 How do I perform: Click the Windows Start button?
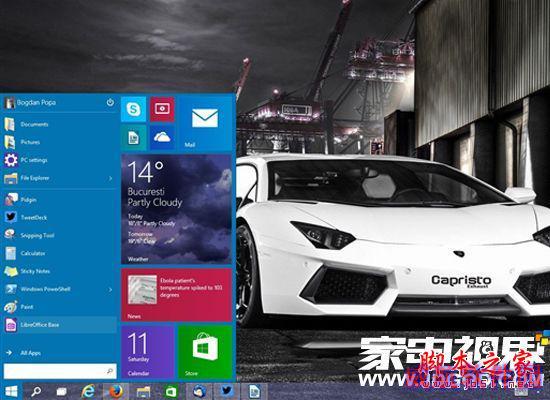pos(11,391)
